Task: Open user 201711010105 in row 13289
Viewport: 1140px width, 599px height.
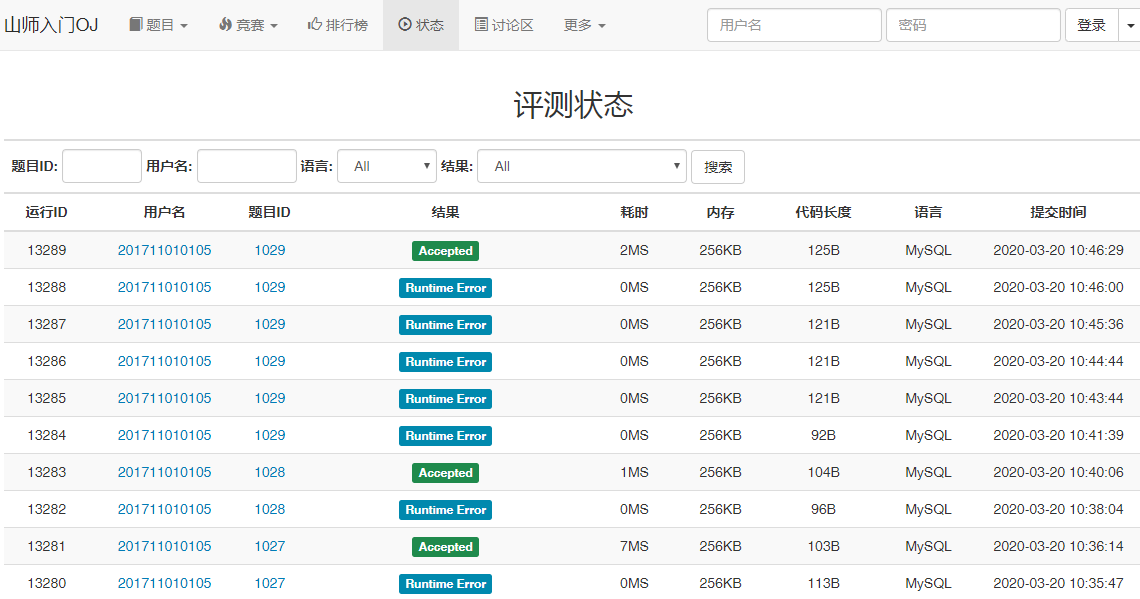Action: [164, 250]
